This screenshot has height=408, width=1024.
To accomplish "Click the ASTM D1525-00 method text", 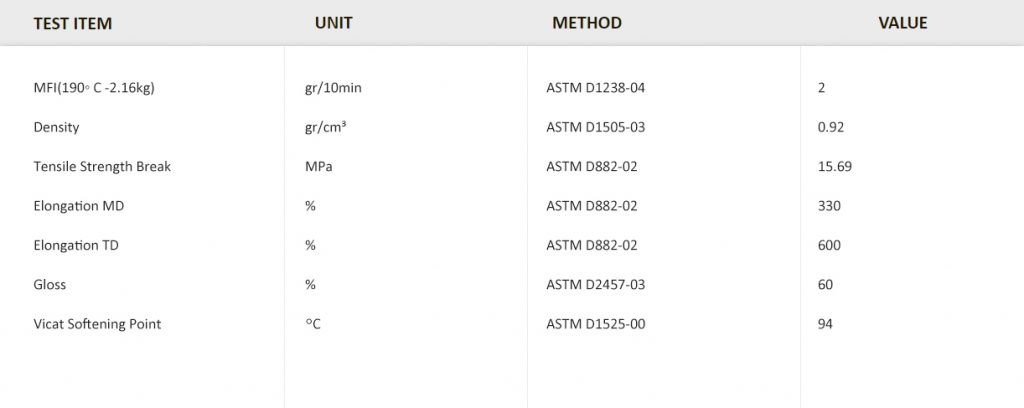I will coord(595,324).
